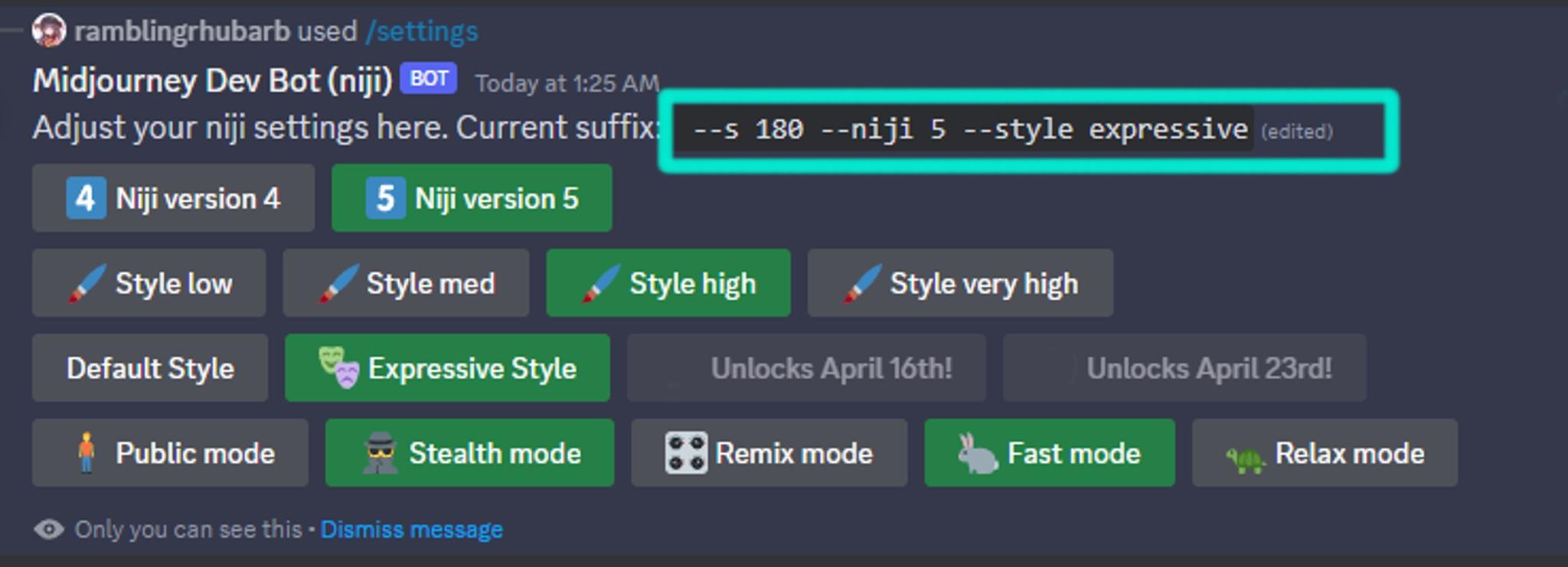Switch to Public mode
Image resolution: width=1568 pixels, height=567 pixels.
pyautogui.click(x=170, y=453)
